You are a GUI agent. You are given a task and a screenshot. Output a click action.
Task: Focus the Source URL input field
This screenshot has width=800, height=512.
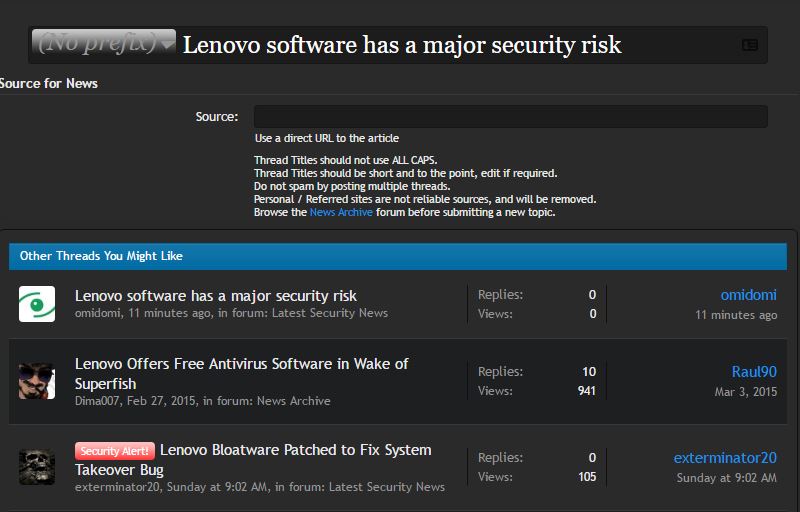click(x=510, y=117)
